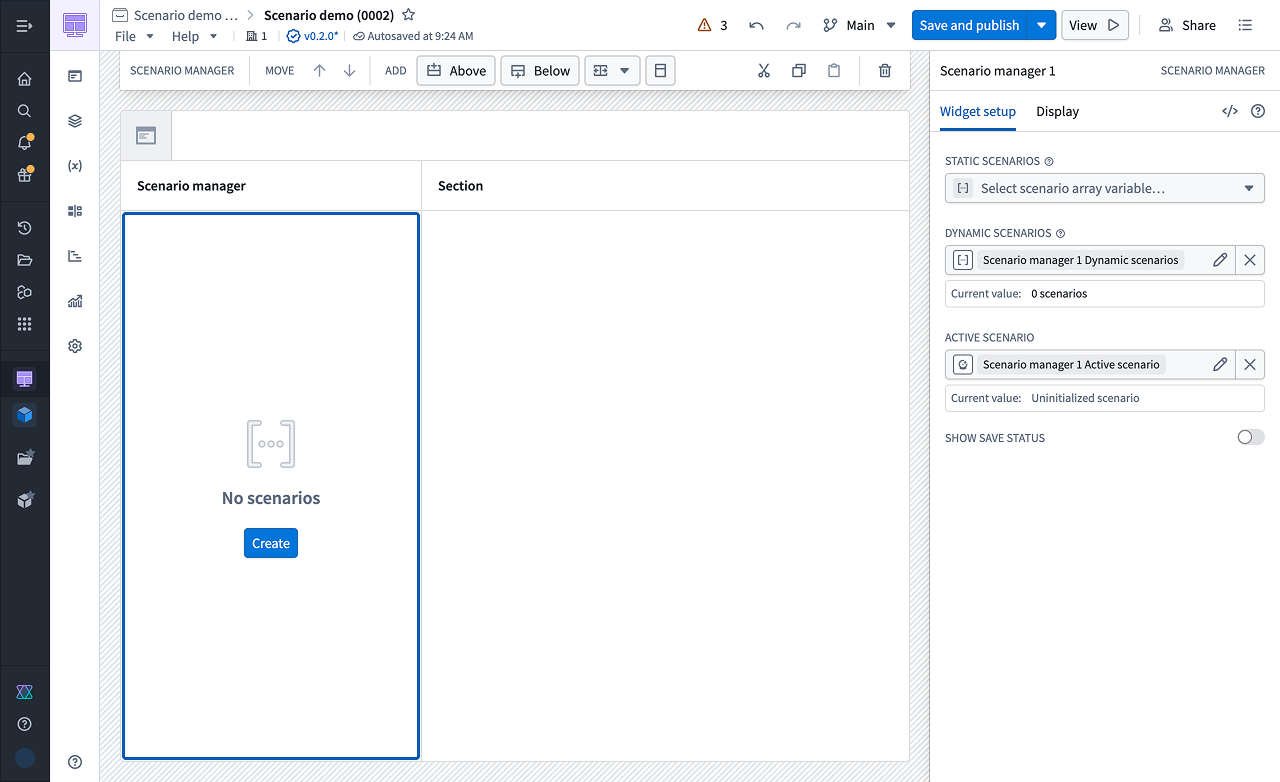Open the warnings indicator showing 3

tap(713, 25)
